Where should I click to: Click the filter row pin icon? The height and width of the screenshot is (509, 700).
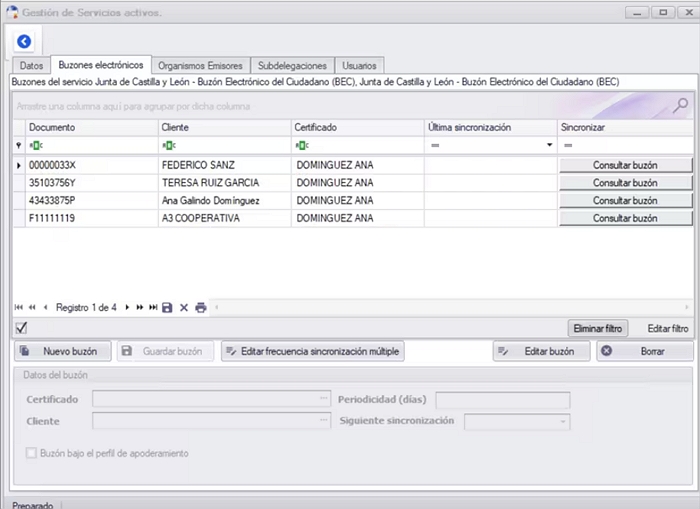[19, 145]
